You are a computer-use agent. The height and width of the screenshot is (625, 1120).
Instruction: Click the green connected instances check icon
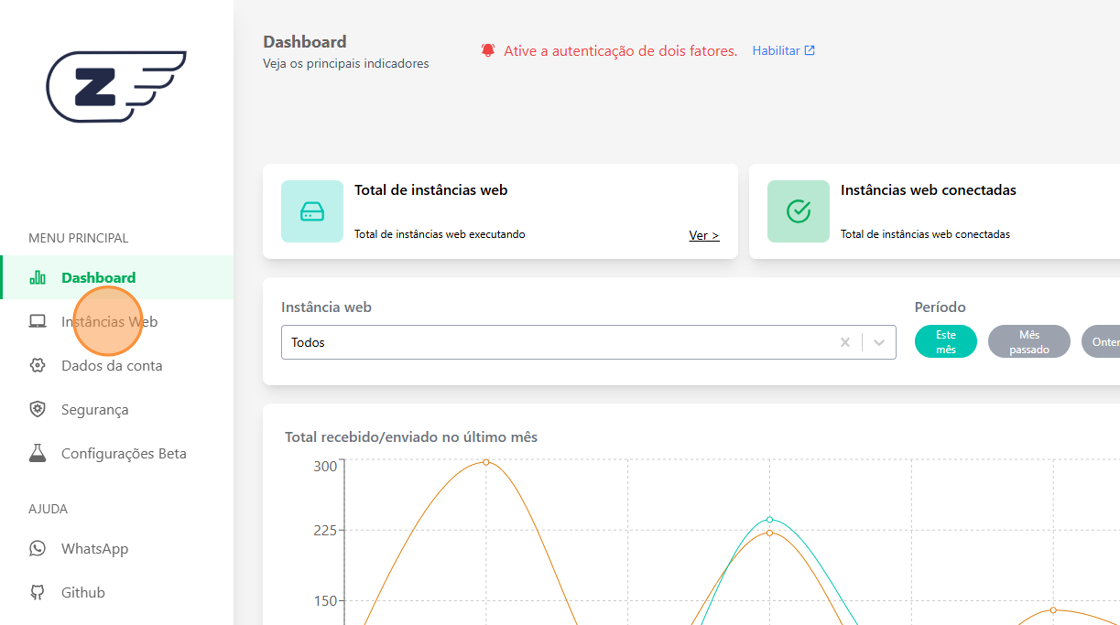tap(798, 211)
